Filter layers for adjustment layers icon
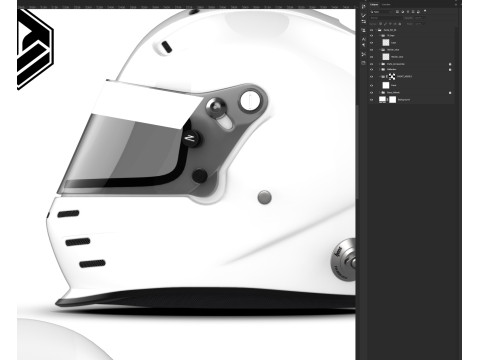 coord(403,12)
